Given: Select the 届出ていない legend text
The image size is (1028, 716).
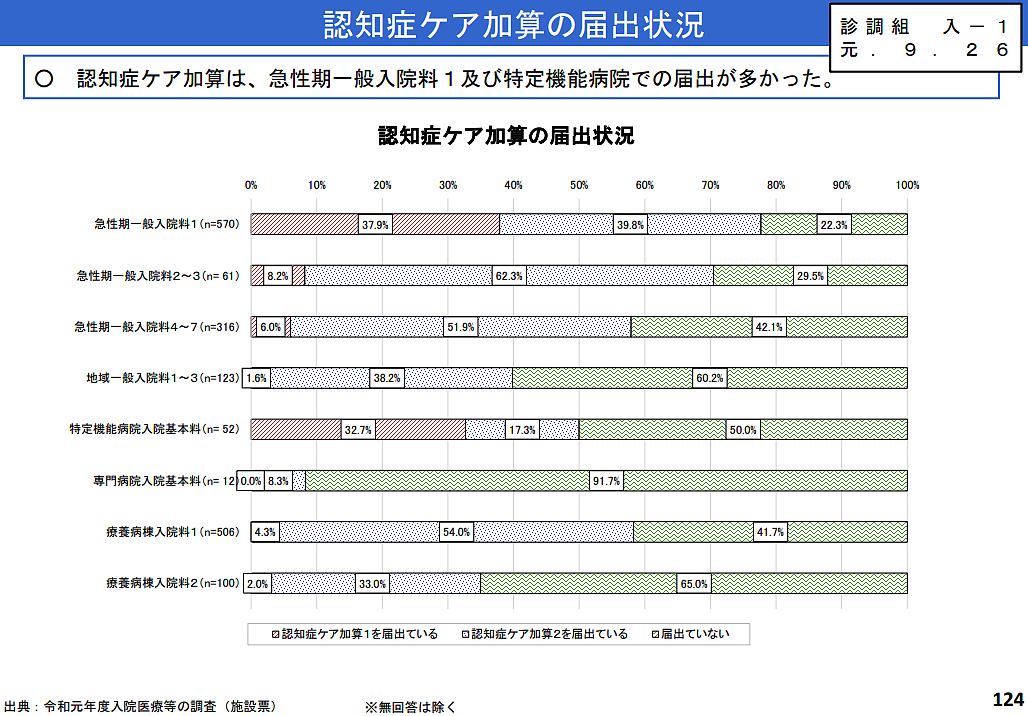Looking at the screenshot, I should click(x=695, y=634).
